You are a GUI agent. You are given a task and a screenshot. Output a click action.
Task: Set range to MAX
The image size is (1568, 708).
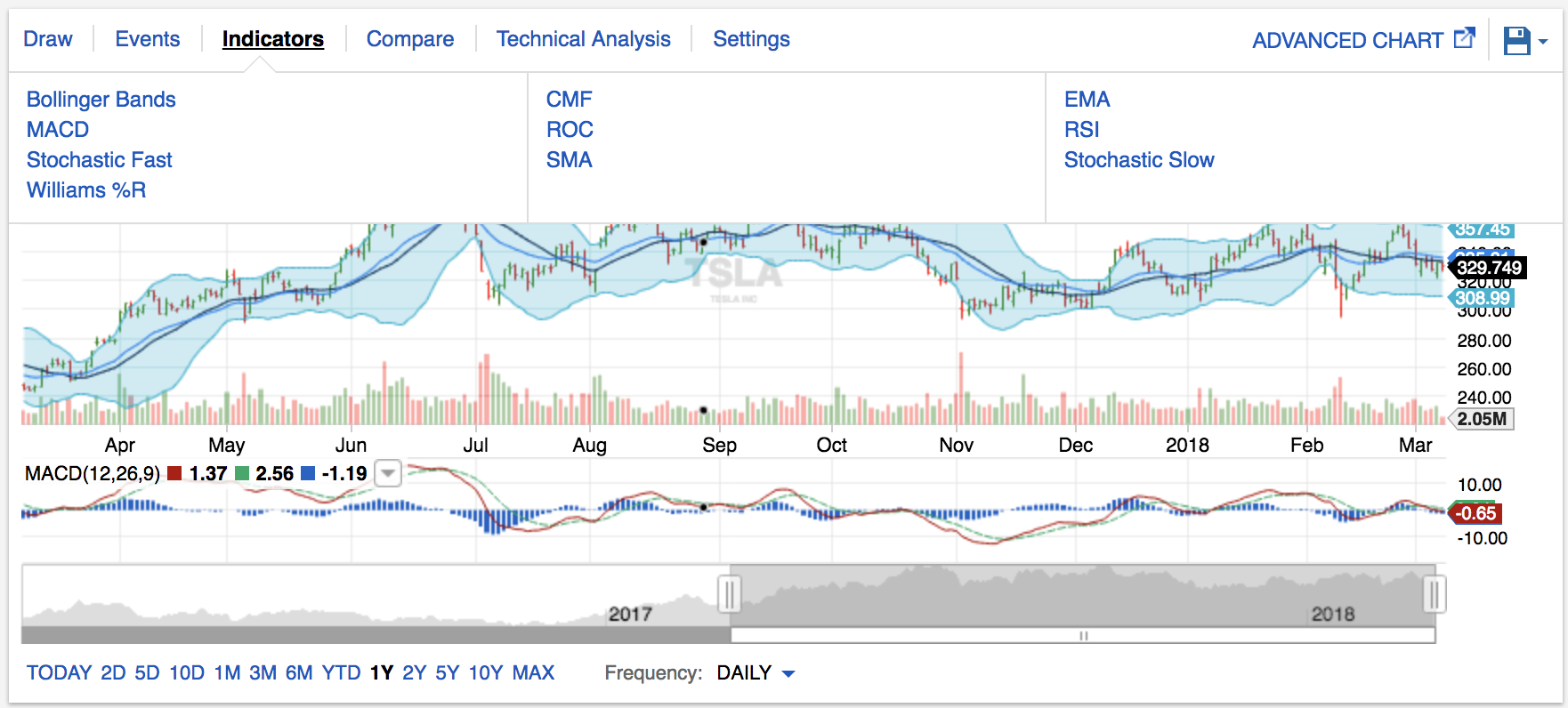point(533,673)
